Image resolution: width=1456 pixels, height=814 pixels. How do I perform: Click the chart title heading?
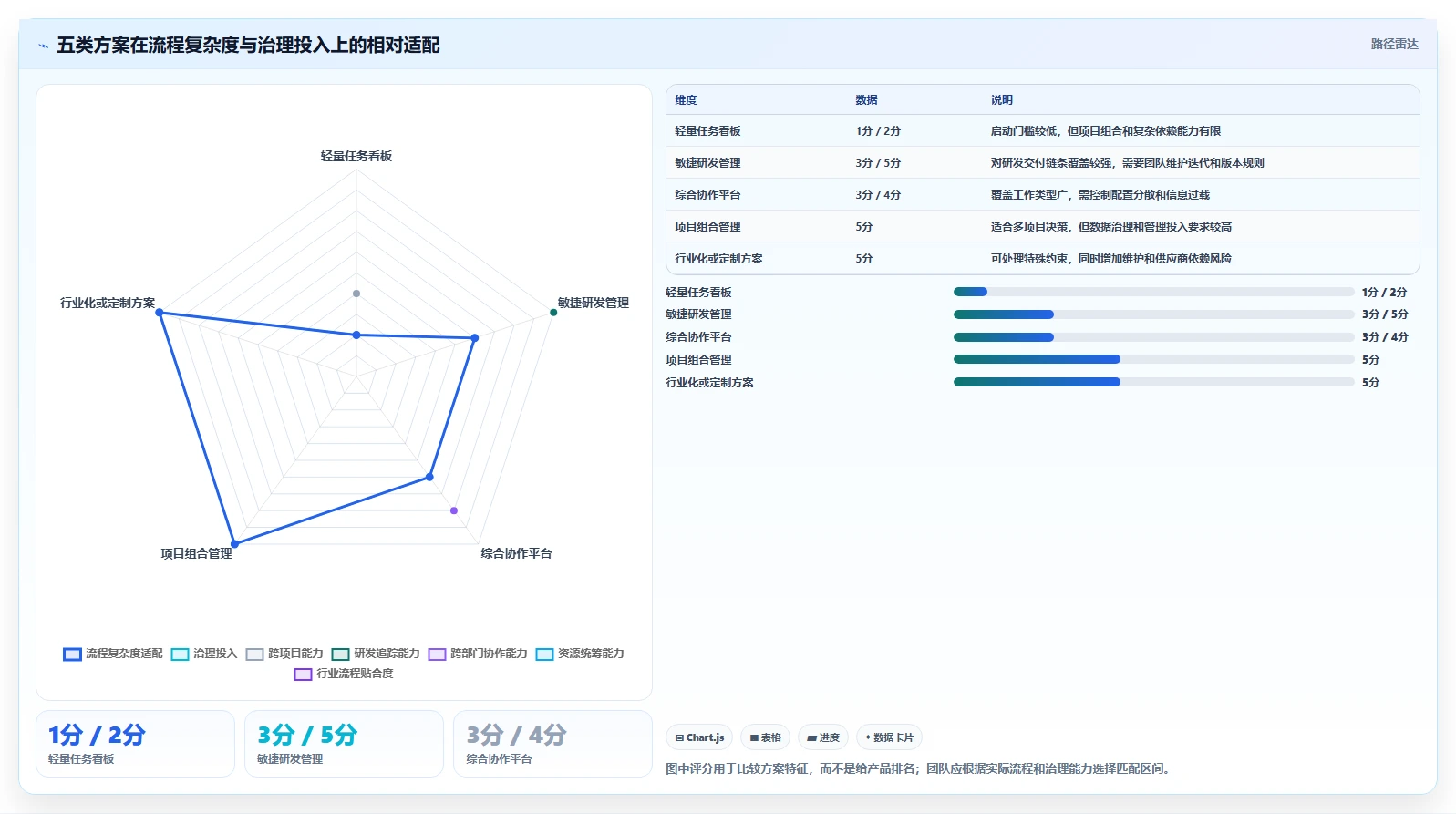click(248, 46)
